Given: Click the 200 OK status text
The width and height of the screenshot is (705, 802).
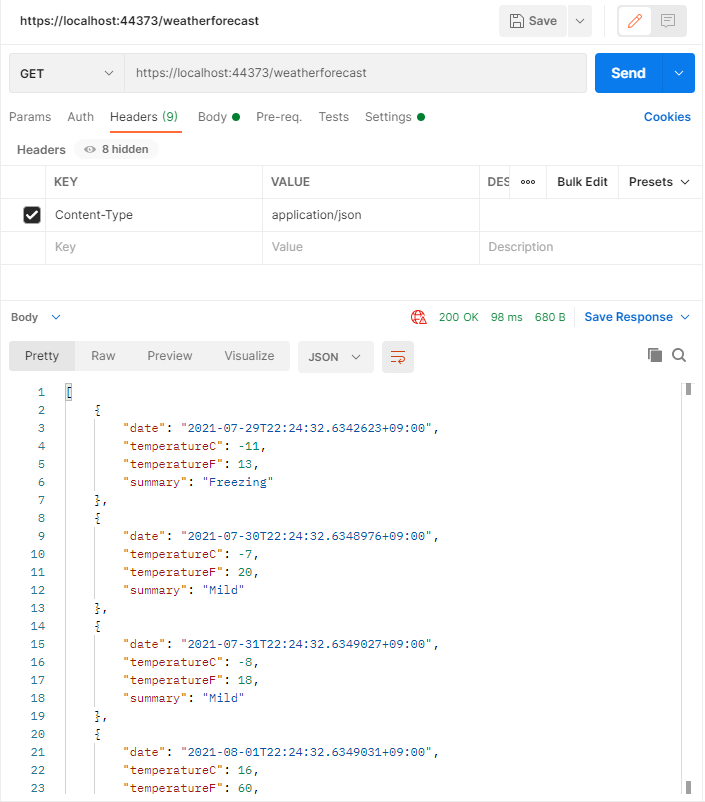Looking at the screenshot, I should (458, 317).
